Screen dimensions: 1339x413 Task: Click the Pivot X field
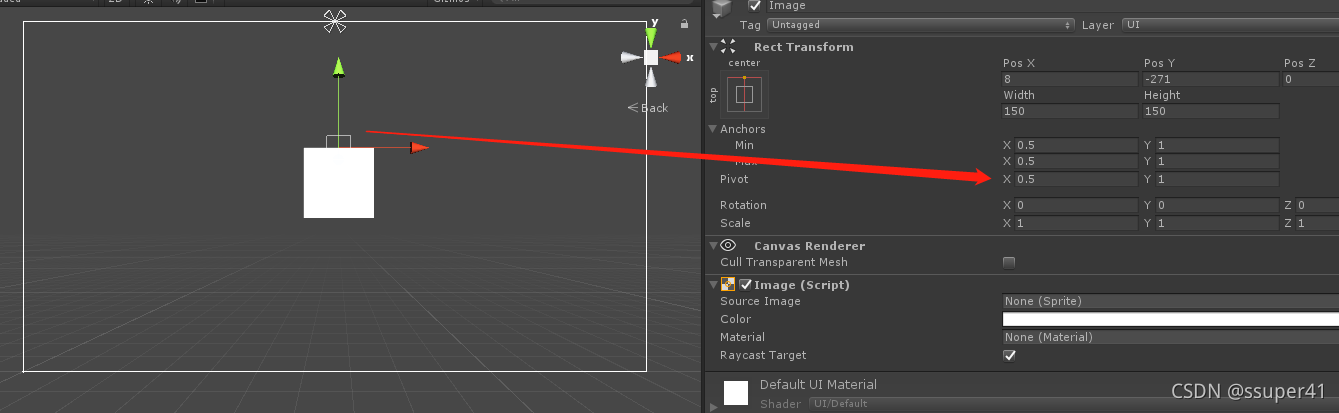pos(1076,180)
